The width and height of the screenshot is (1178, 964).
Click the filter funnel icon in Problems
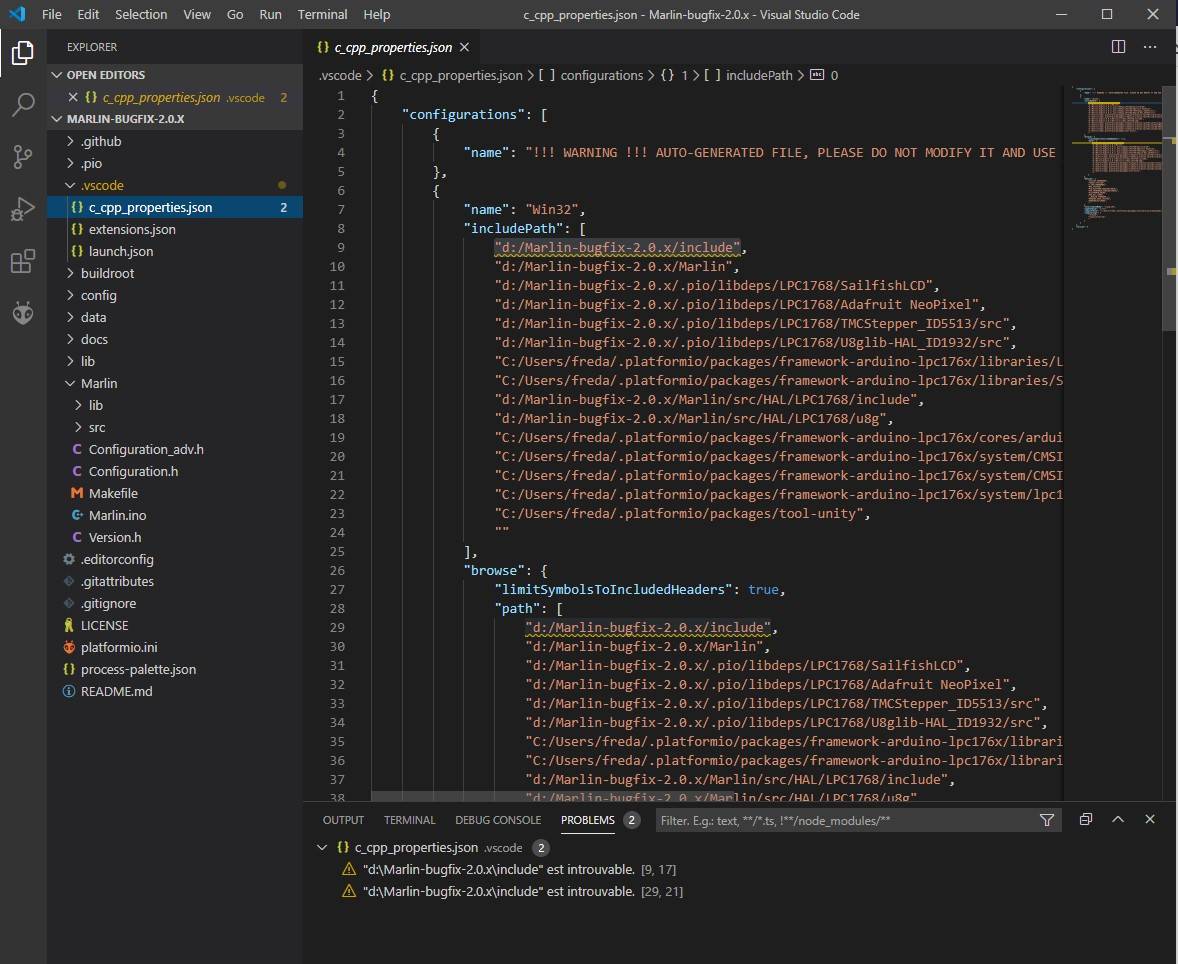(x=1046, y=820)
